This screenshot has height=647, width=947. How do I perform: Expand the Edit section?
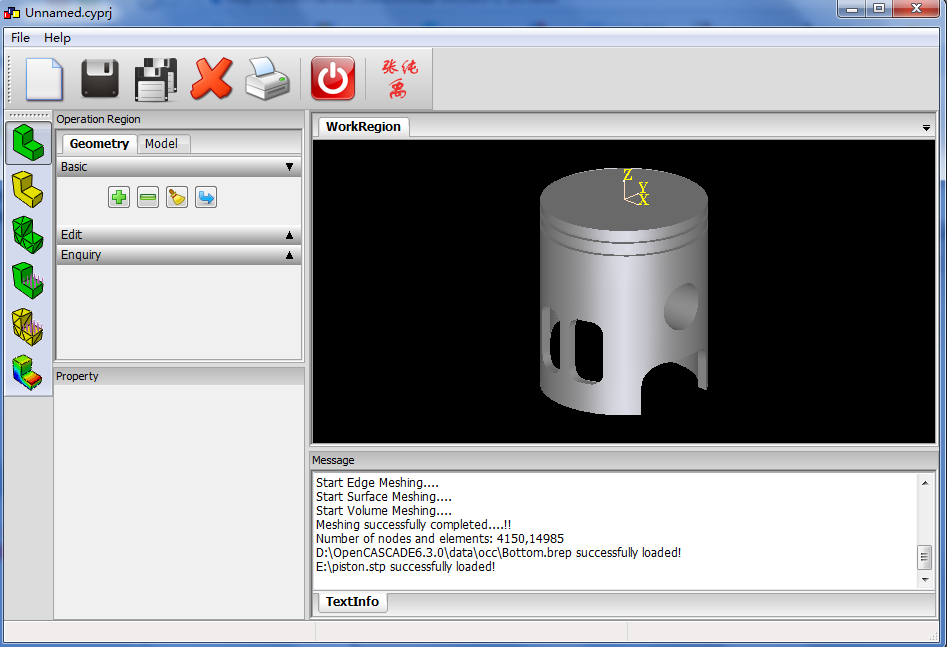click(179, 235)
